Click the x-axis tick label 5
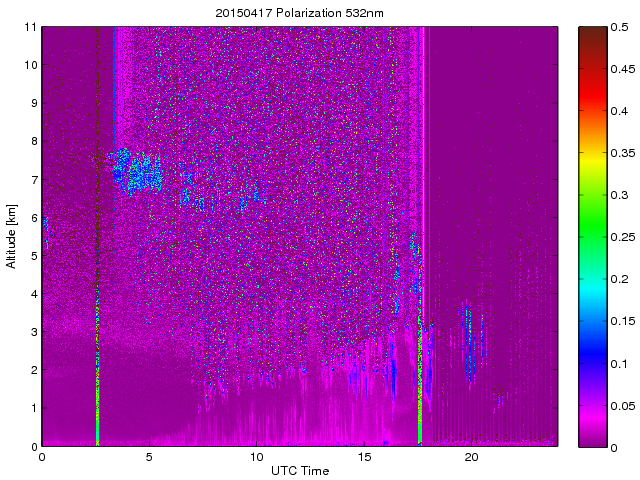The height and width of the screenshot is (480, 640). point(149,457)
